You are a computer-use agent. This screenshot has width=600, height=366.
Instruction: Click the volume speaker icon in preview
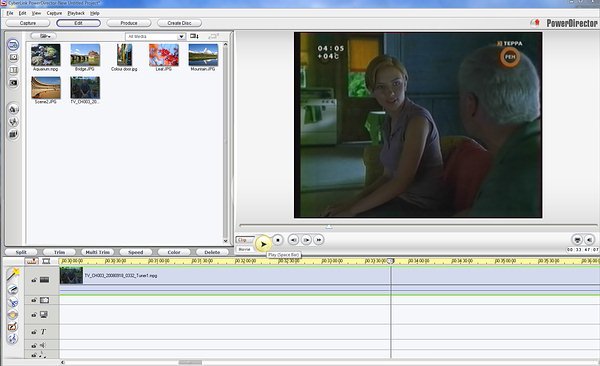590,240
